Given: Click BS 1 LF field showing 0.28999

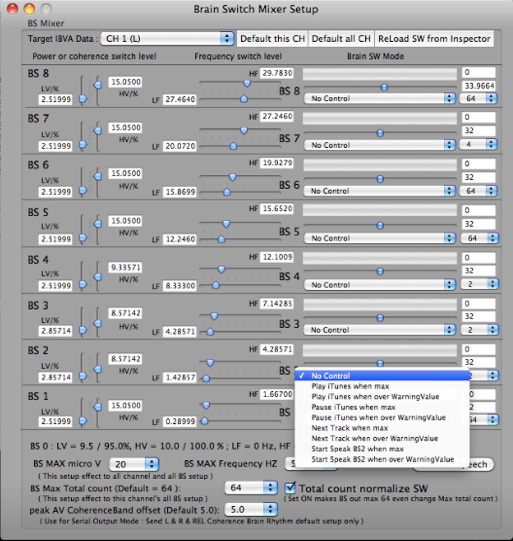Looking at the screenshot, I should pyautogui.click(x=180, y=421).
